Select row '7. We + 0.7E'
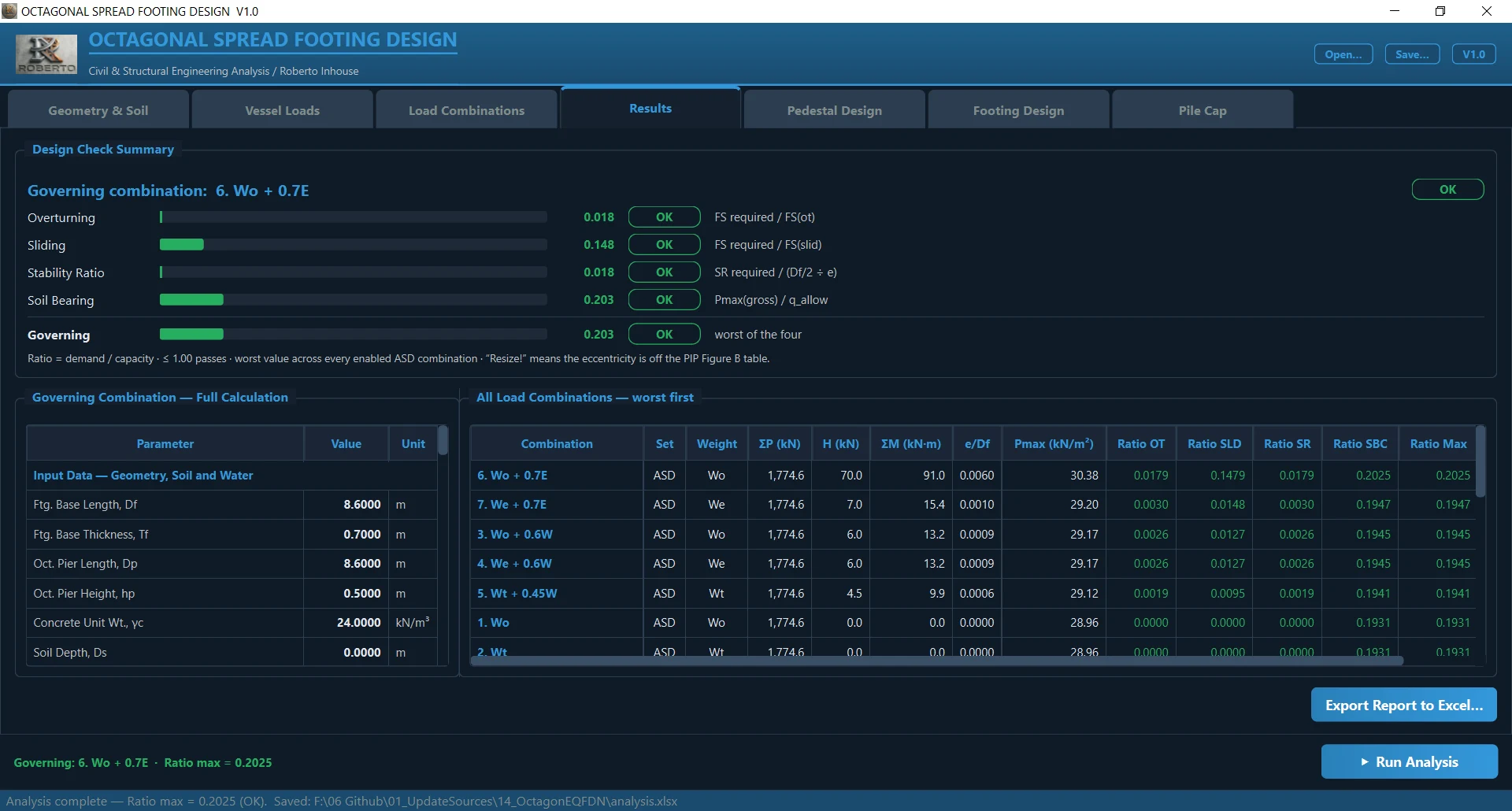 pyautogui.click(x=973, y=505)
